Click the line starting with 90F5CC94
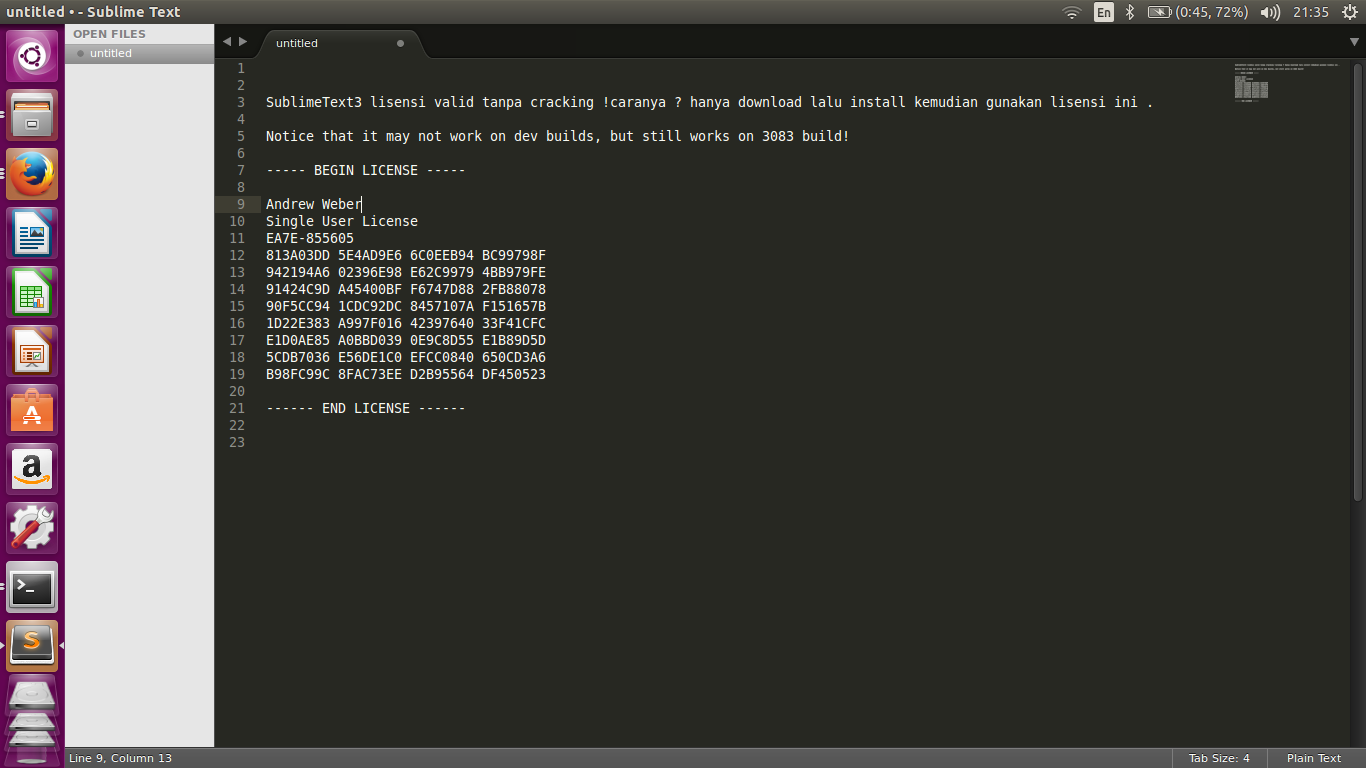This screenshot has height=768, width=1366. click(406, 306)
